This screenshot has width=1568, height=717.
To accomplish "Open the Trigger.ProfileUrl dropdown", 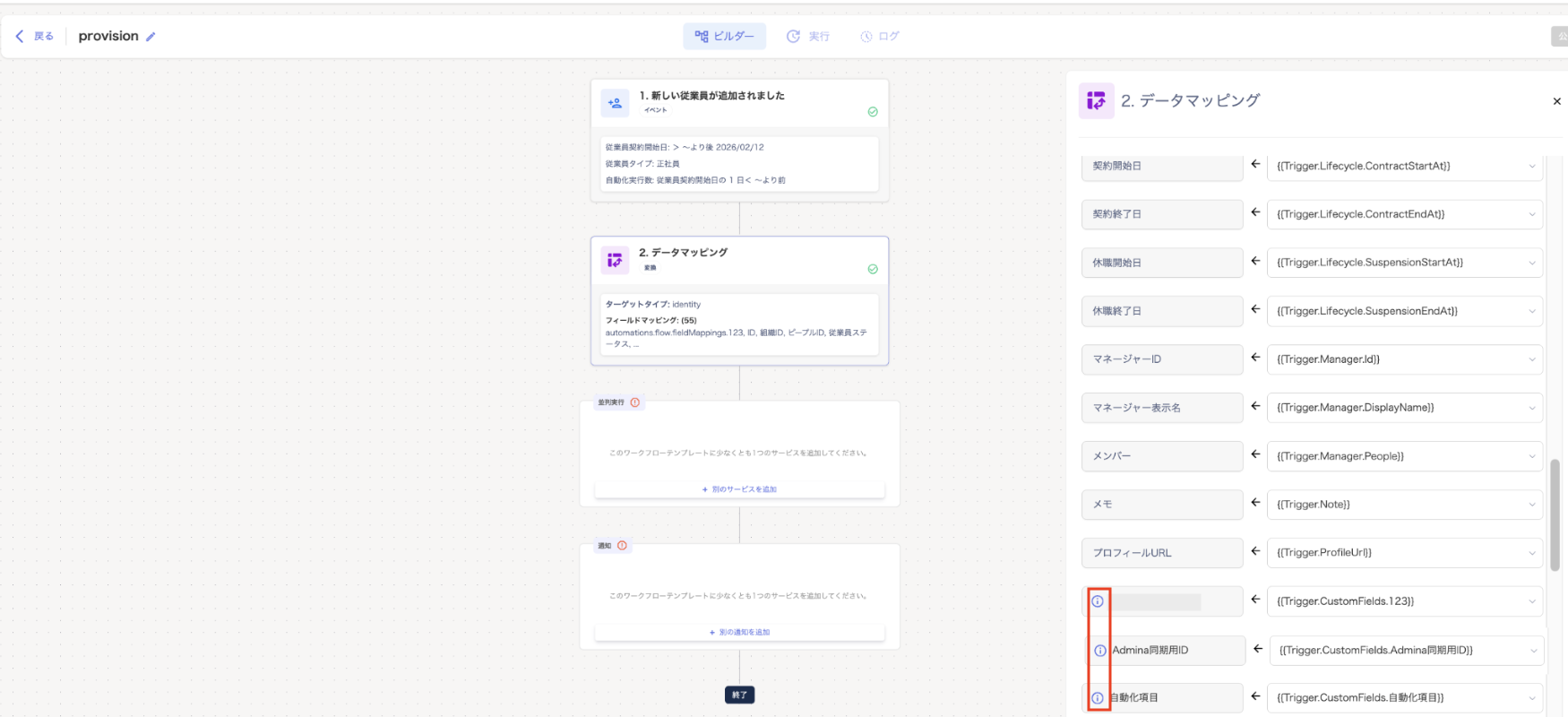I will 1404,553.
